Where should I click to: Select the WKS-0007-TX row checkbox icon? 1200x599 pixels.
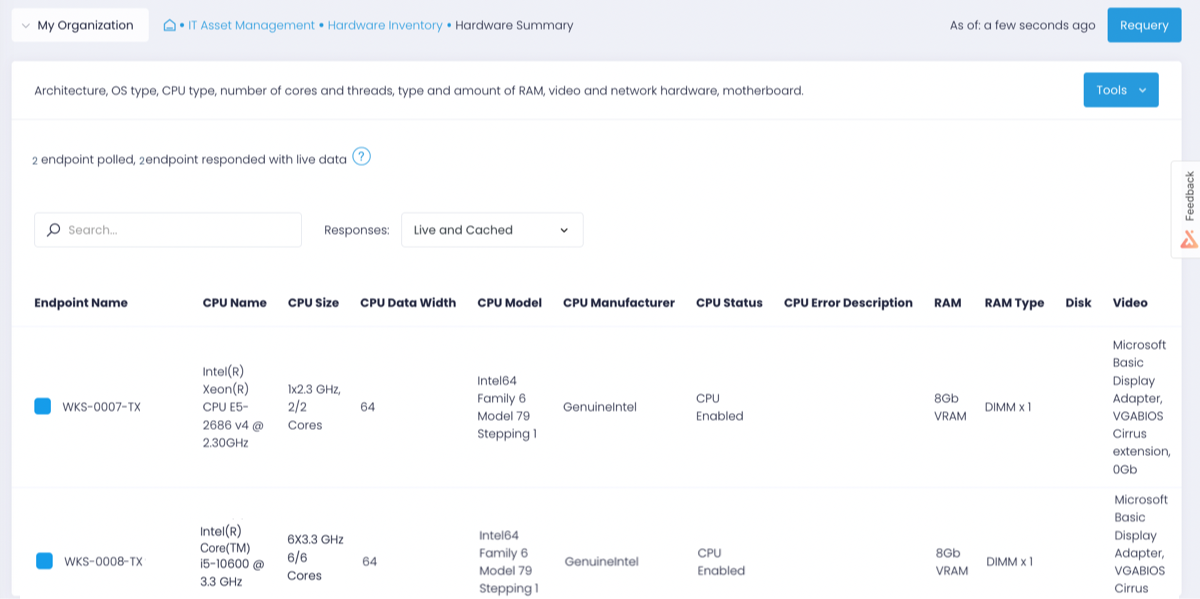43,406
